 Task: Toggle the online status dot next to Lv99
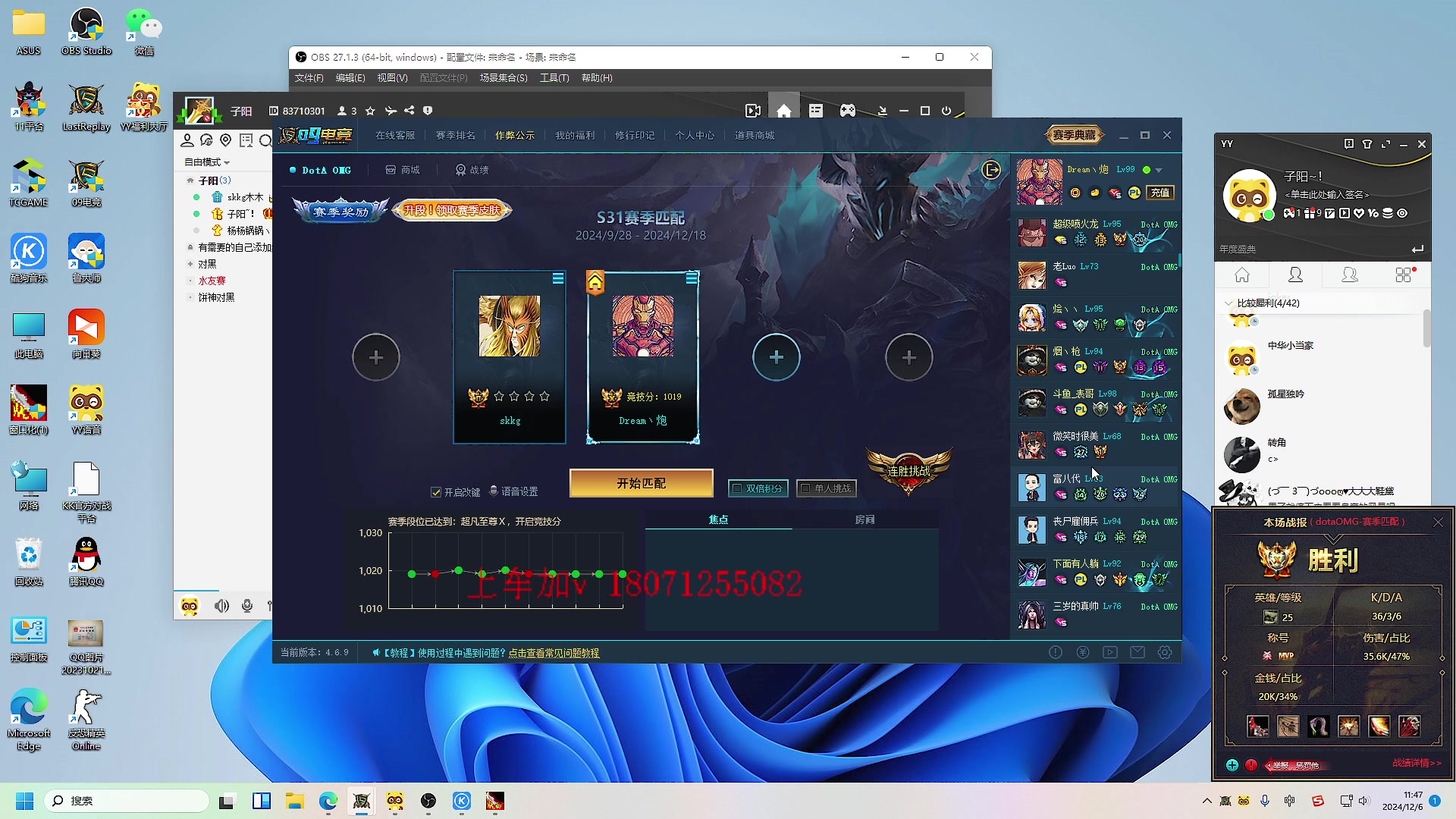pos(1147,170)
